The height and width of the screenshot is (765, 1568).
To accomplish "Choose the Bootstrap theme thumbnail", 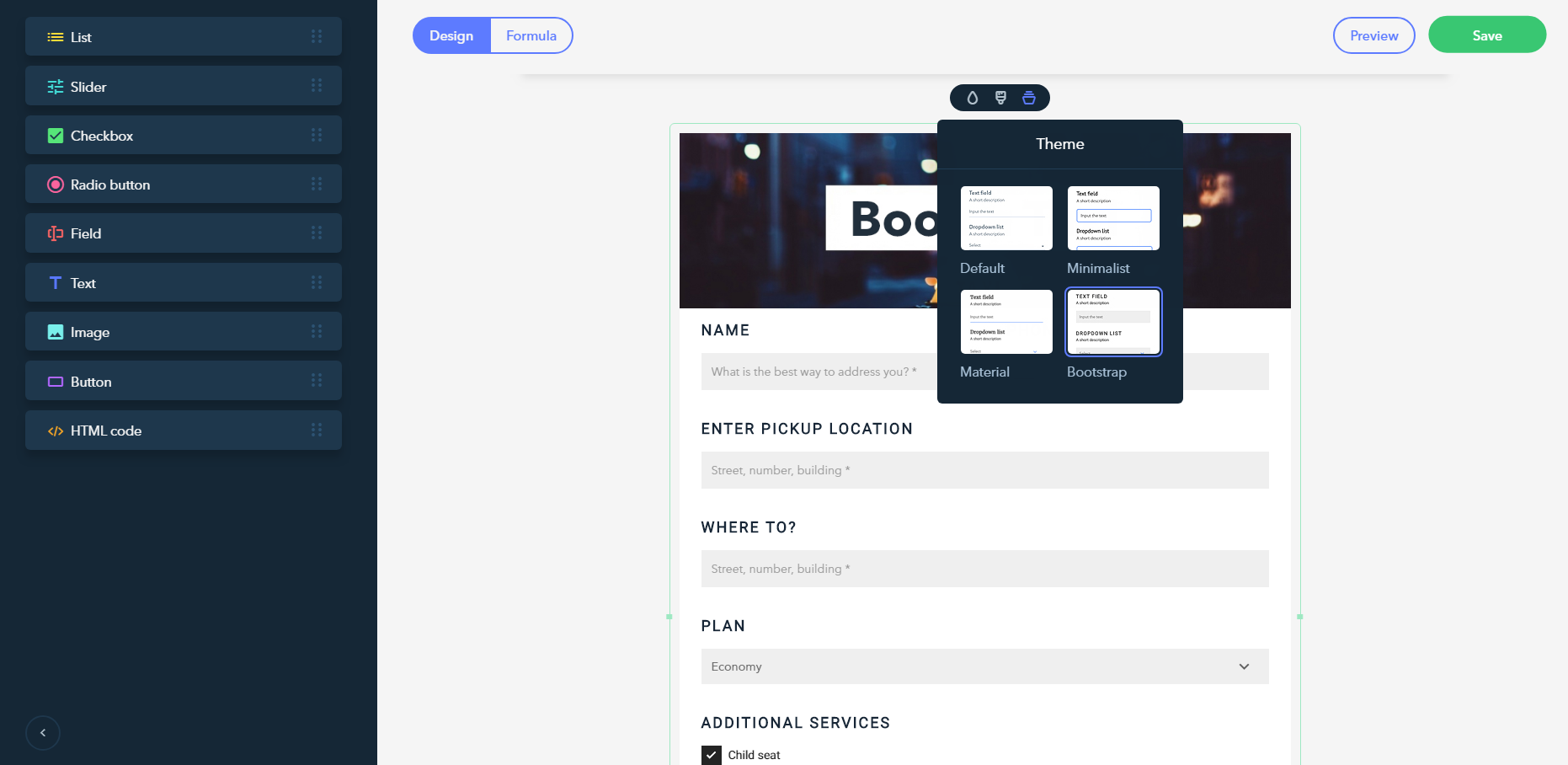I will [1113, 322].
